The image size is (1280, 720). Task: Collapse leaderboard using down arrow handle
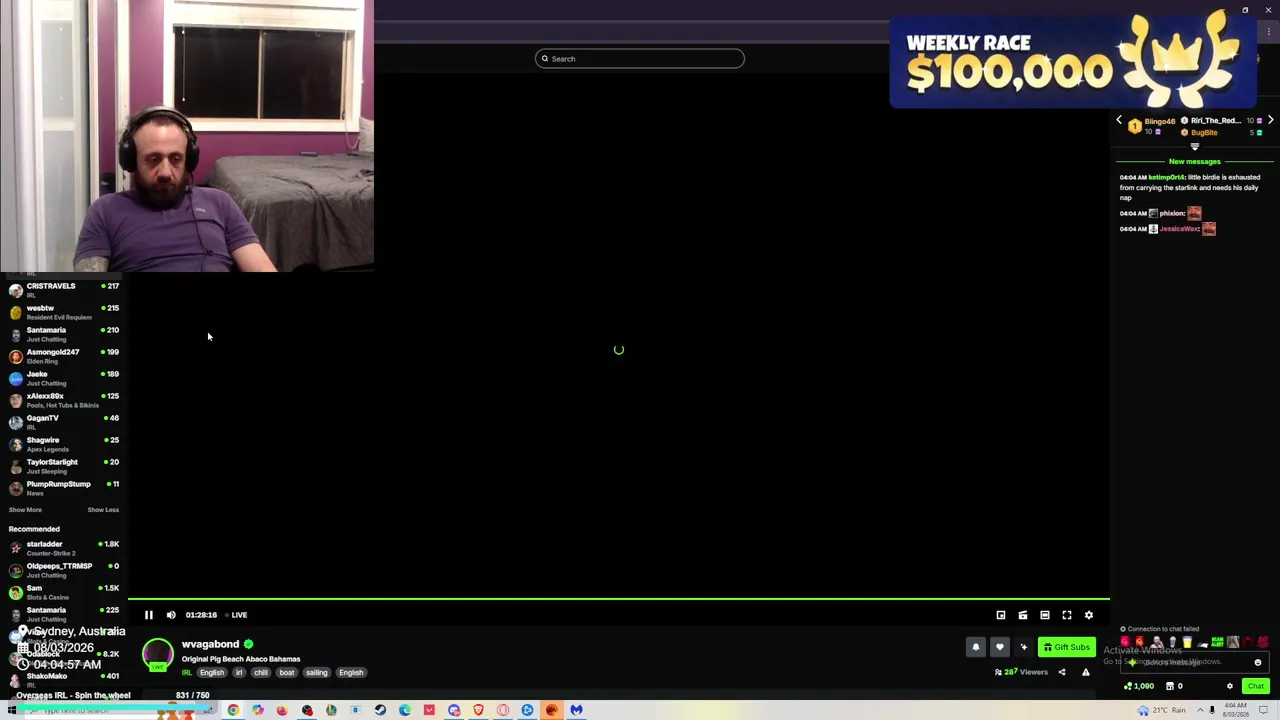point(1194,147)
